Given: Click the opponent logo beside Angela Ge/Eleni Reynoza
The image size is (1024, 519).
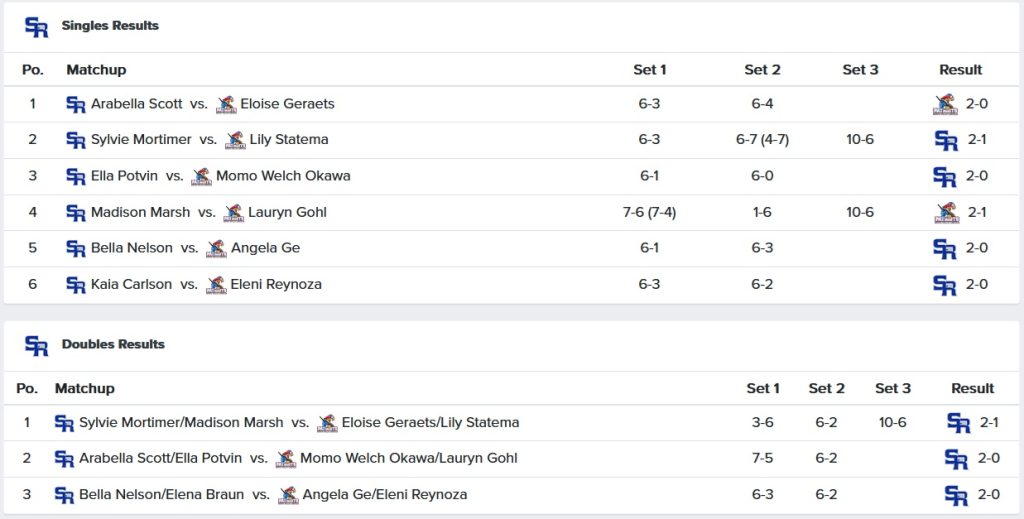Looking at the screenshot, I should [x=288, y=495].
